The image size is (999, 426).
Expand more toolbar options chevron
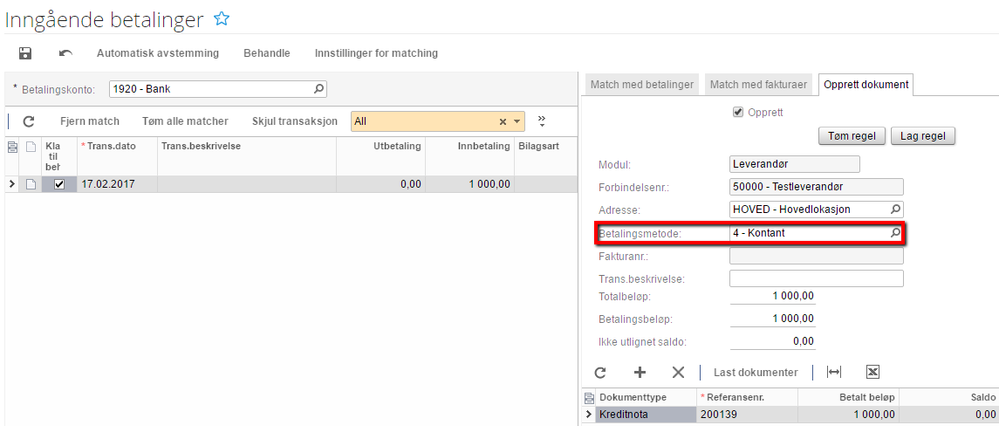[542, 121]
